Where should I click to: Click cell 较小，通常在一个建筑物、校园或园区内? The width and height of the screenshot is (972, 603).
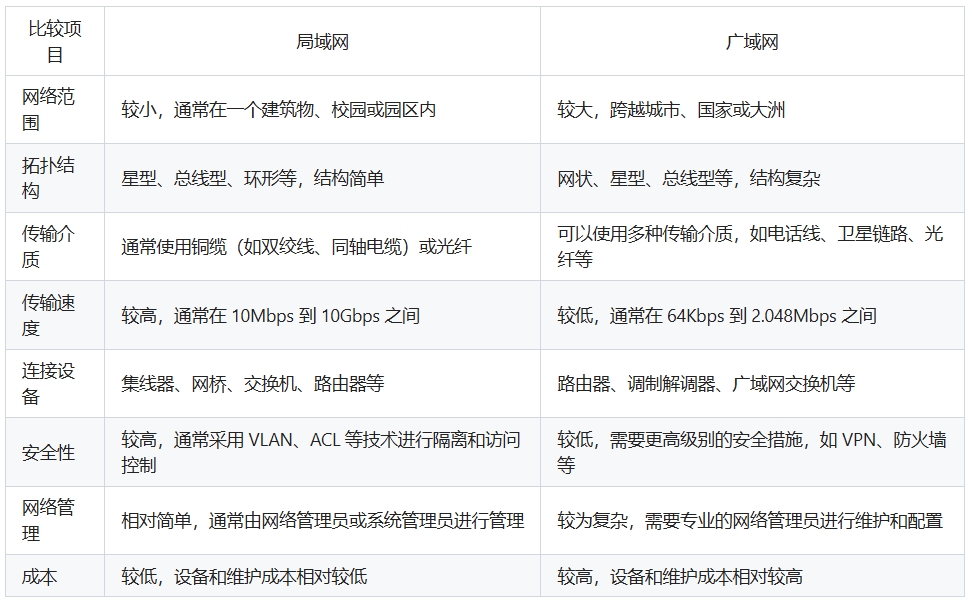pyautogui.click(x=322, y=110)
